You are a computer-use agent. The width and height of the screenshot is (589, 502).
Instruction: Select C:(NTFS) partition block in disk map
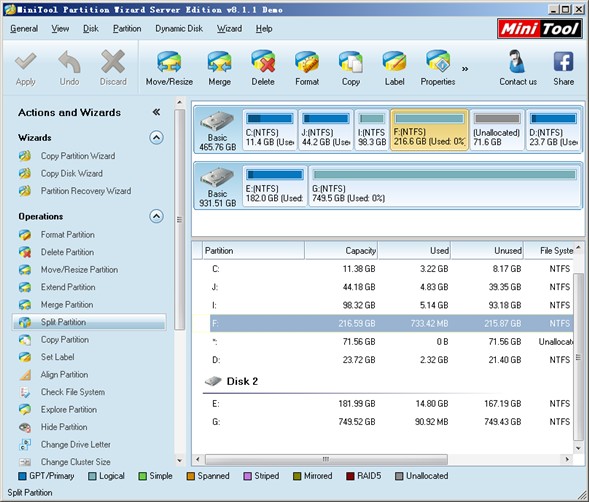[x=270, y=130]
